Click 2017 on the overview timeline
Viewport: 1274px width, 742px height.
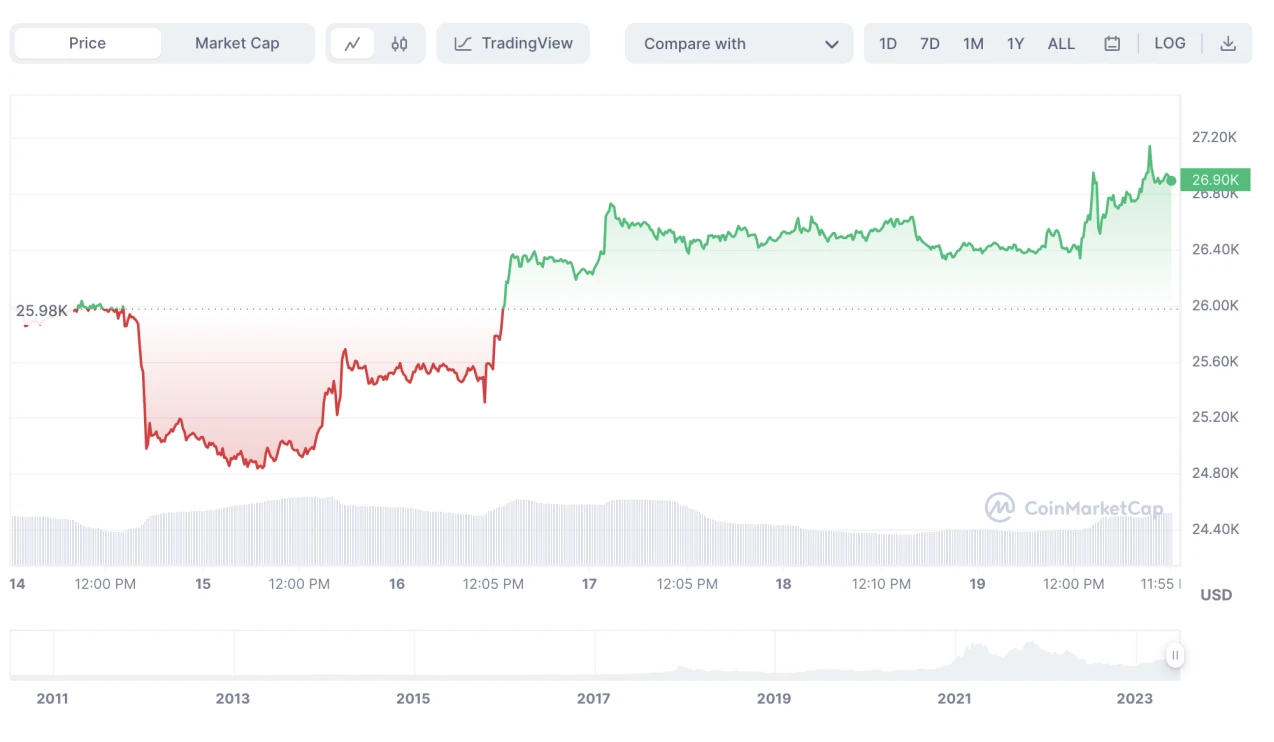tap(594, 699)
